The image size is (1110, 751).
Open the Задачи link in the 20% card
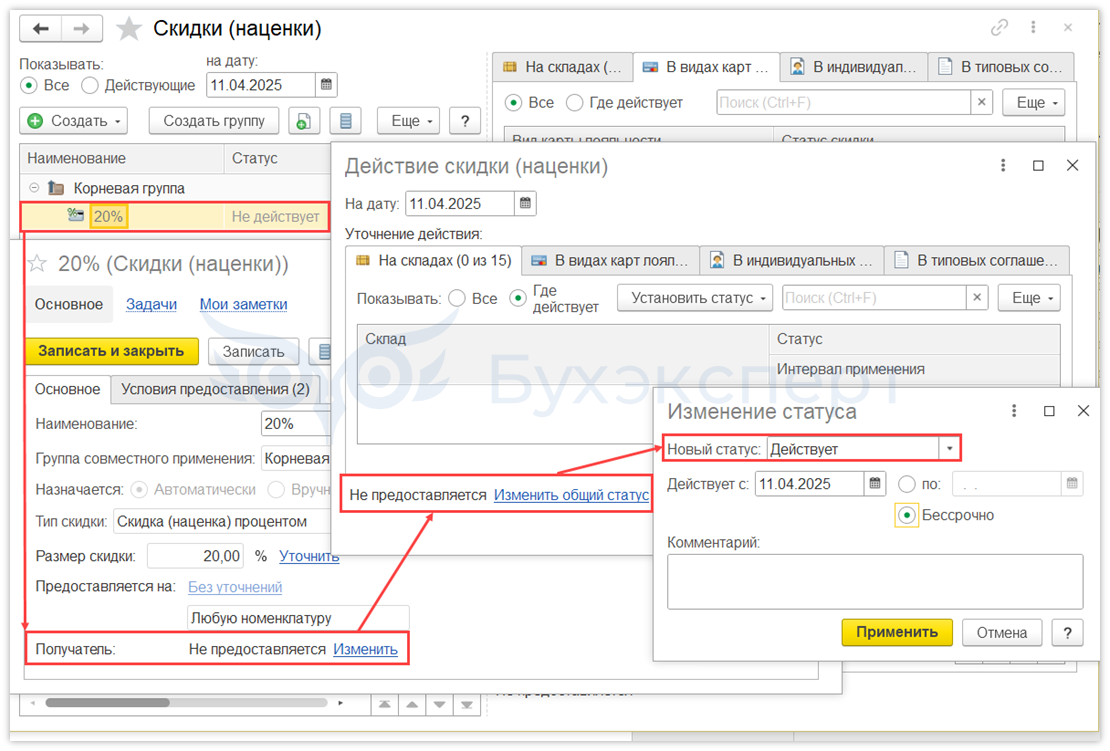tap(151, 304)
